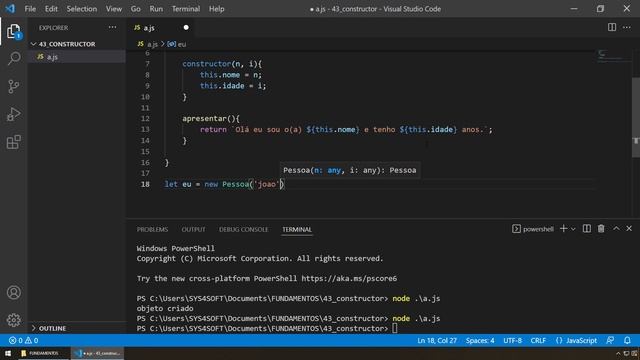The image size is (640, 360).
Task: Go to line via Ln 18, Col 27
Action: coord(437,340)
